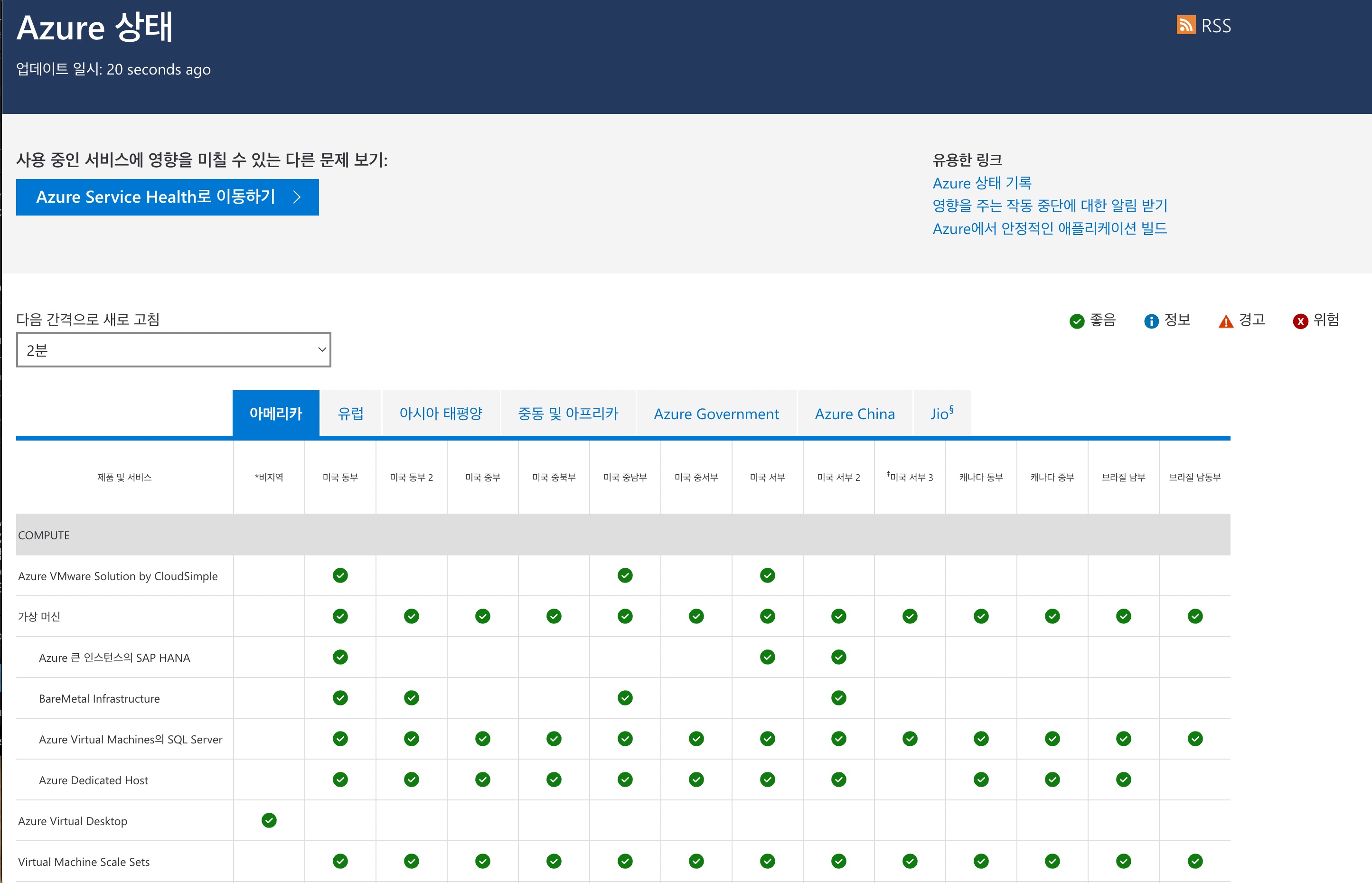Click the BareMetal Infrastructure row label
1372x883 pixels.
pos(99,698)
